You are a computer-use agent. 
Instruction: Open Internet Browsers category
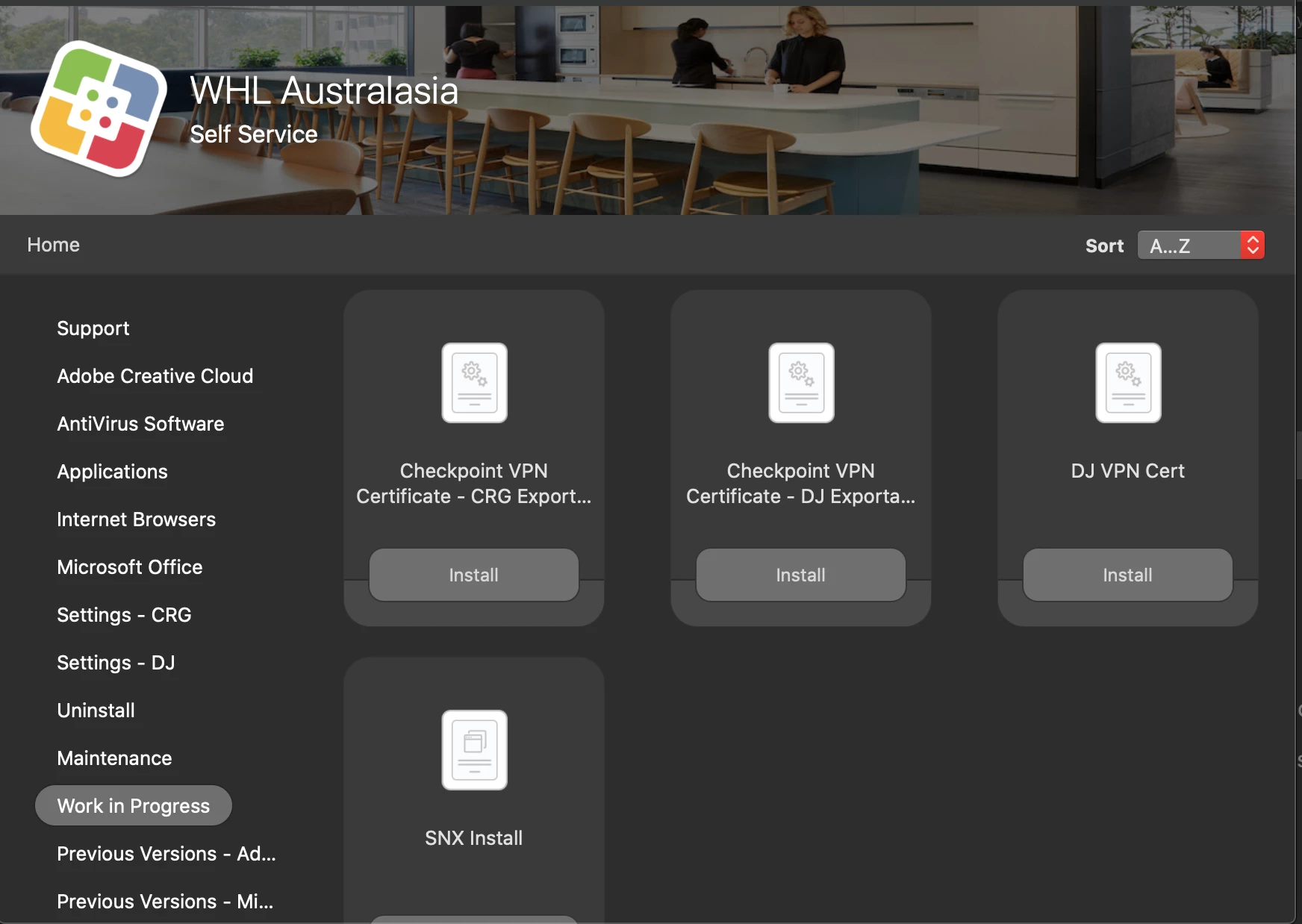(136, 519)
